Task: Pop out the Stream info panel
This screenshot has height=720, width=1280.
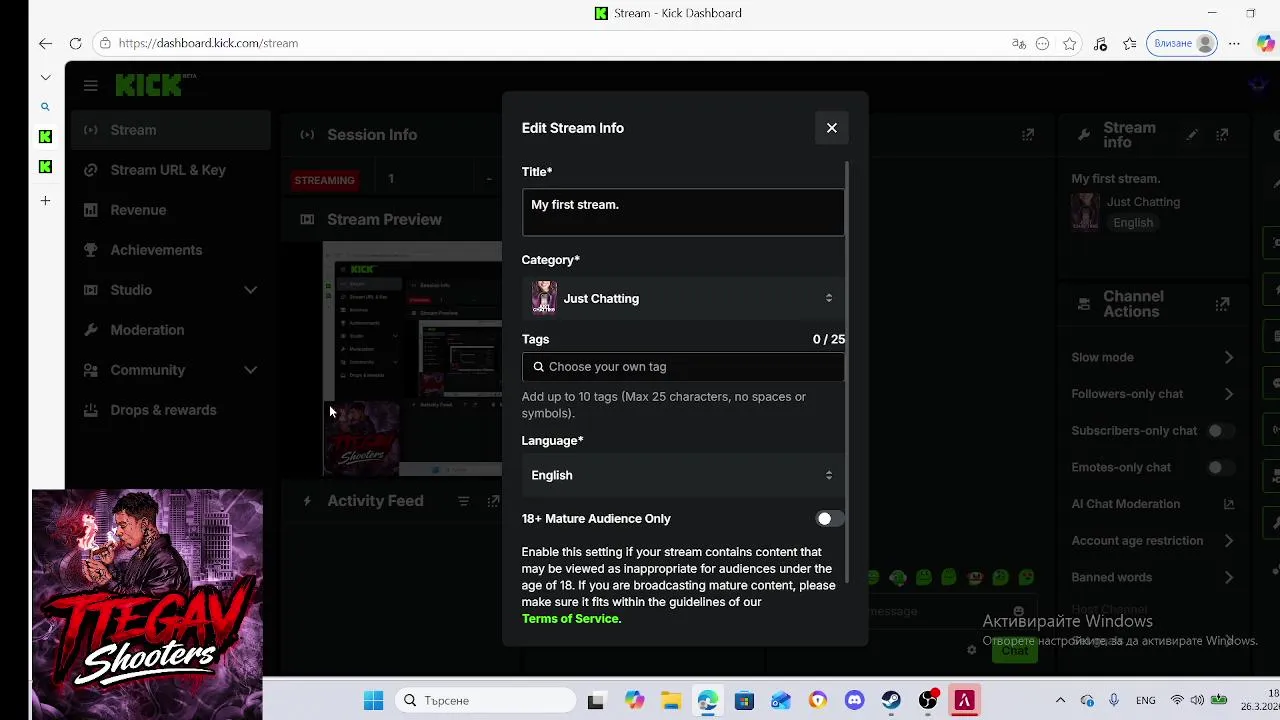Action: click(1222, 135)
